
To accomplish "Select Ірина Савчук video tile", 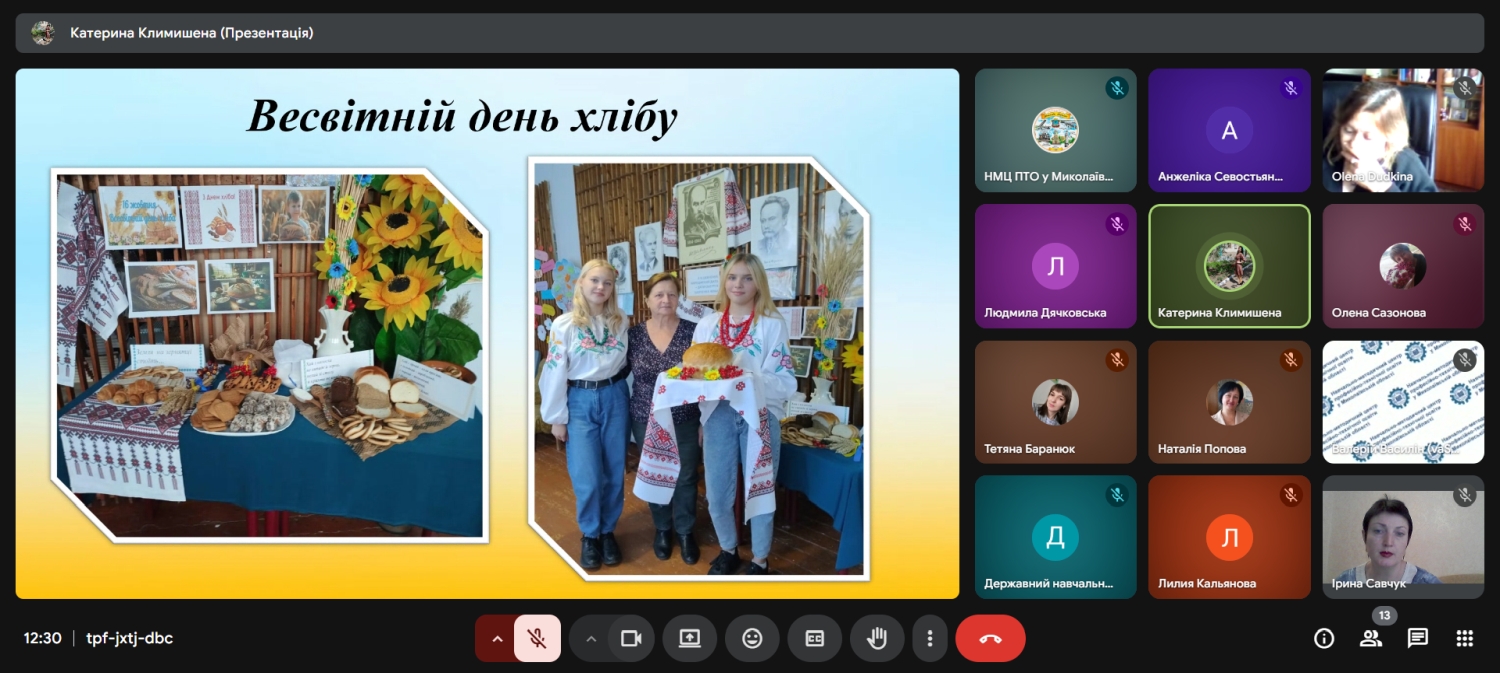I will tap(1403, 537).
